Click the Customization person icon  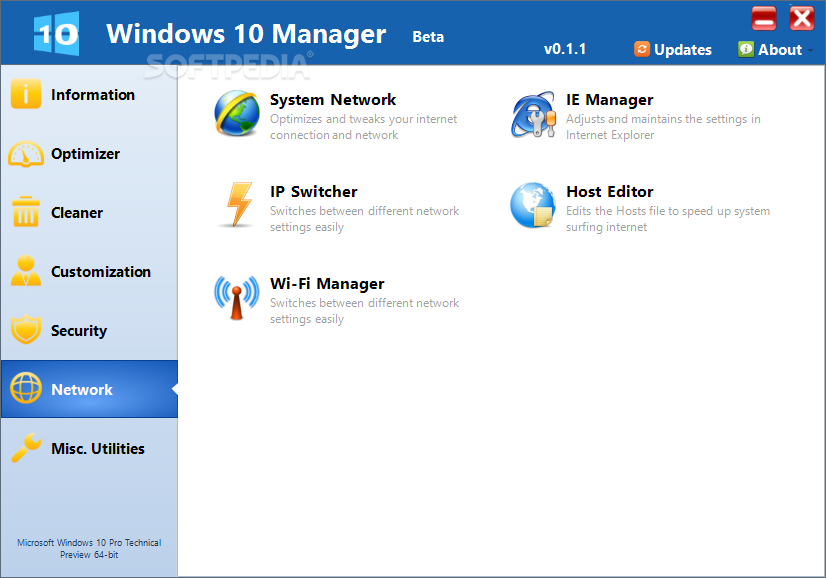click(x=26, y=271)
